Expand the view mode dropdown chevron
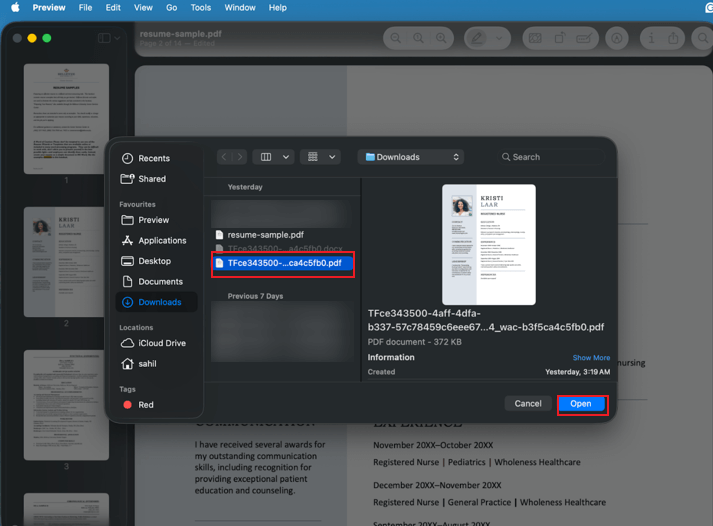Screen dimensions: 713x526 pyautogui.click(x=286, y=157)
